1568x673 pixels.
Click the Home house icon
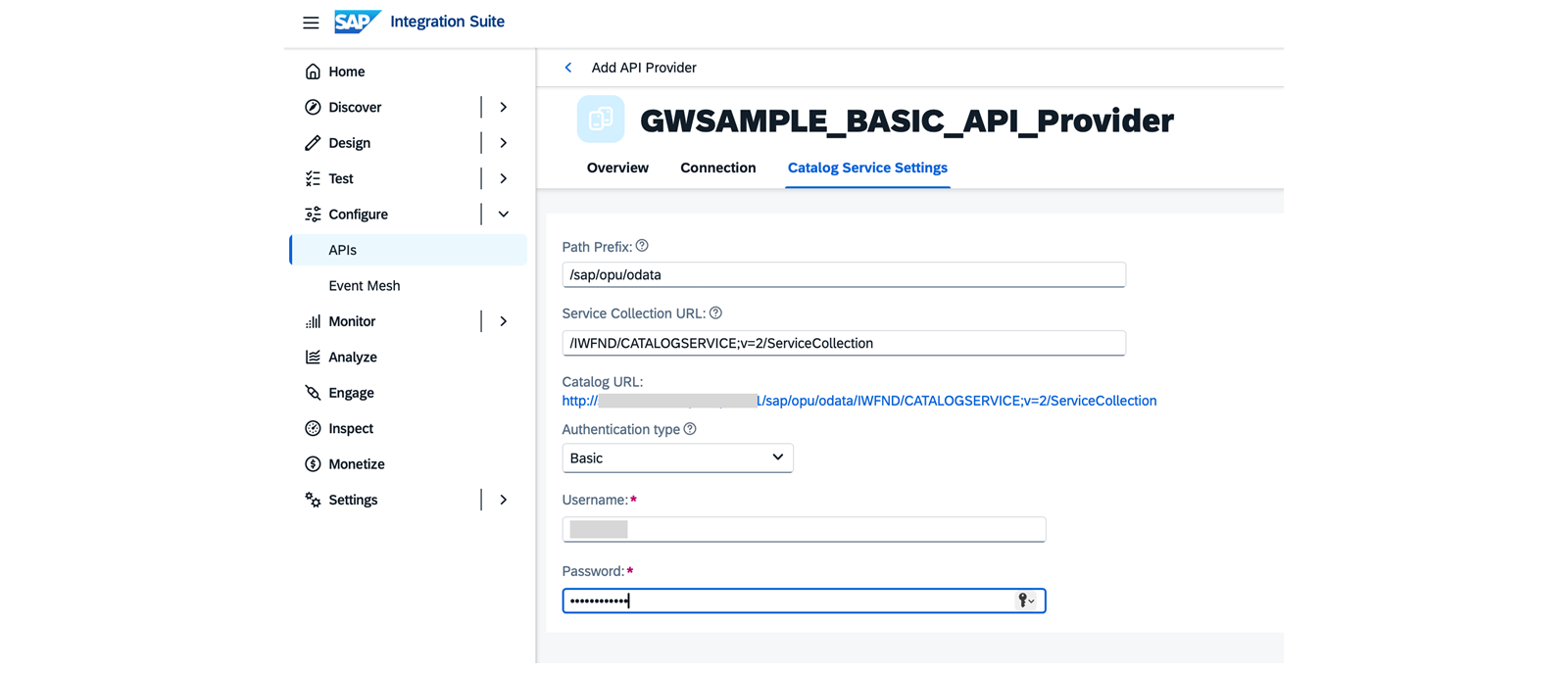tap(313, 72)
